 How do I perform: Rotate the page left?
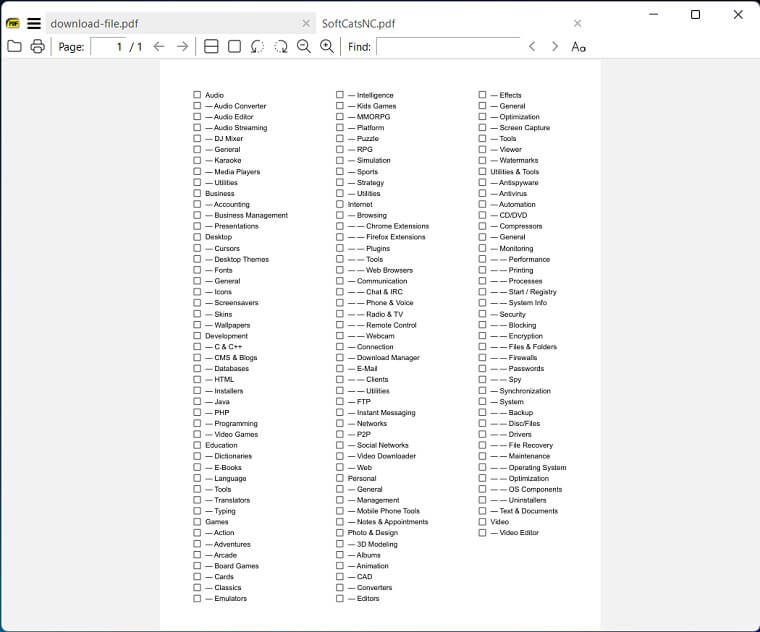click(x=257, y=47)
